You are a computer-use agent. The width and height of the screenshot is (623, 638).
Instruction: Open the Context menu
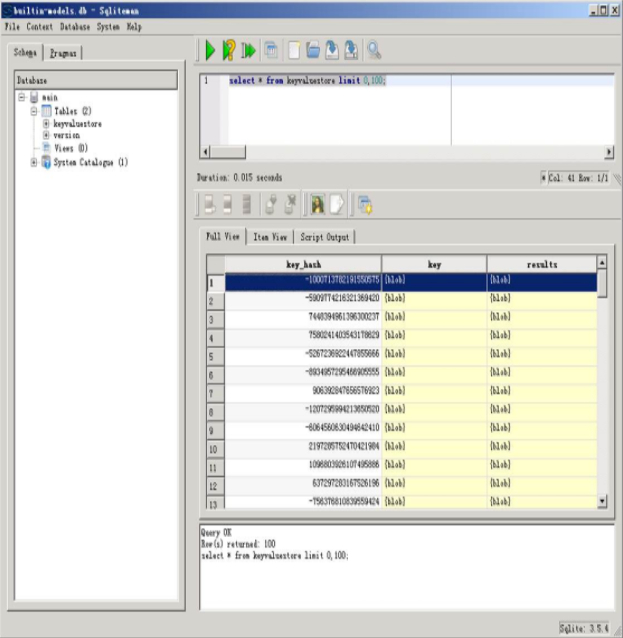click(39, 27)
